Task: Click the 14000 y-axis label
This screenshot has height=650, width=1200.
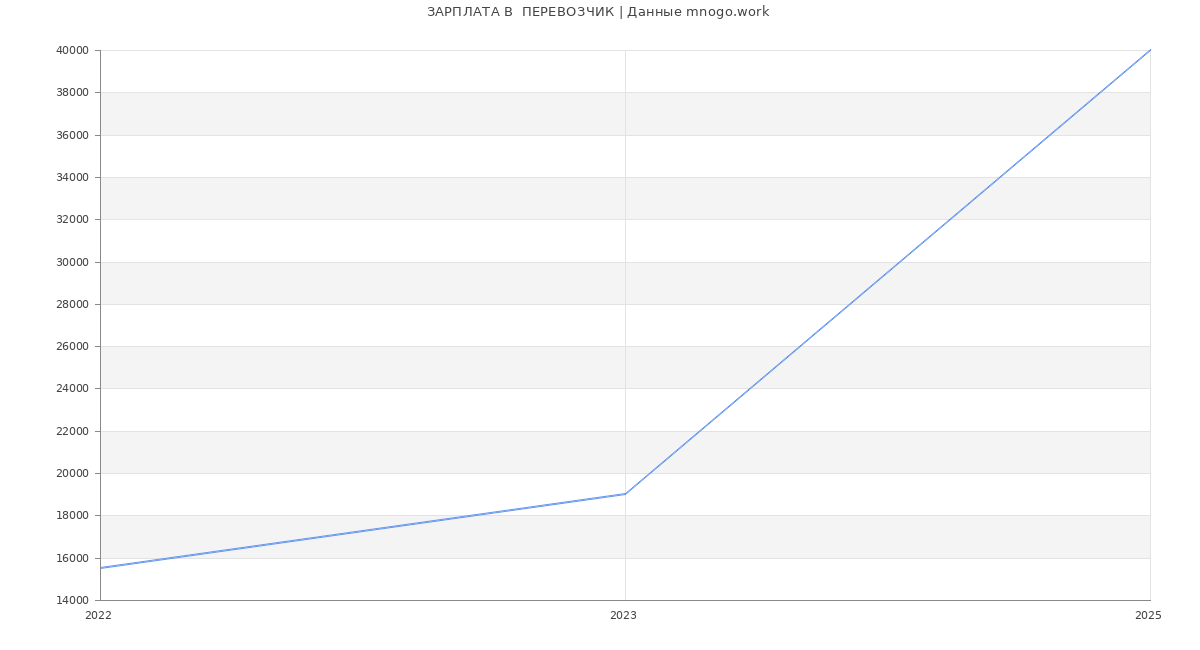Action: pos(72,600)
